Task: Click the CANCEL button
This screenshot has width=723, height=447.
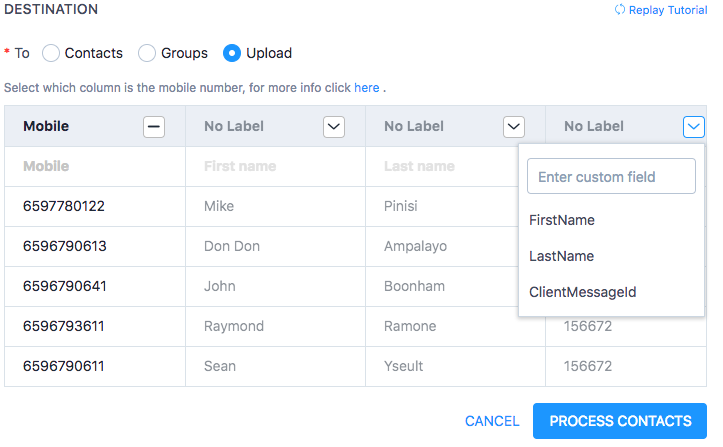Action: coord(492,421)
